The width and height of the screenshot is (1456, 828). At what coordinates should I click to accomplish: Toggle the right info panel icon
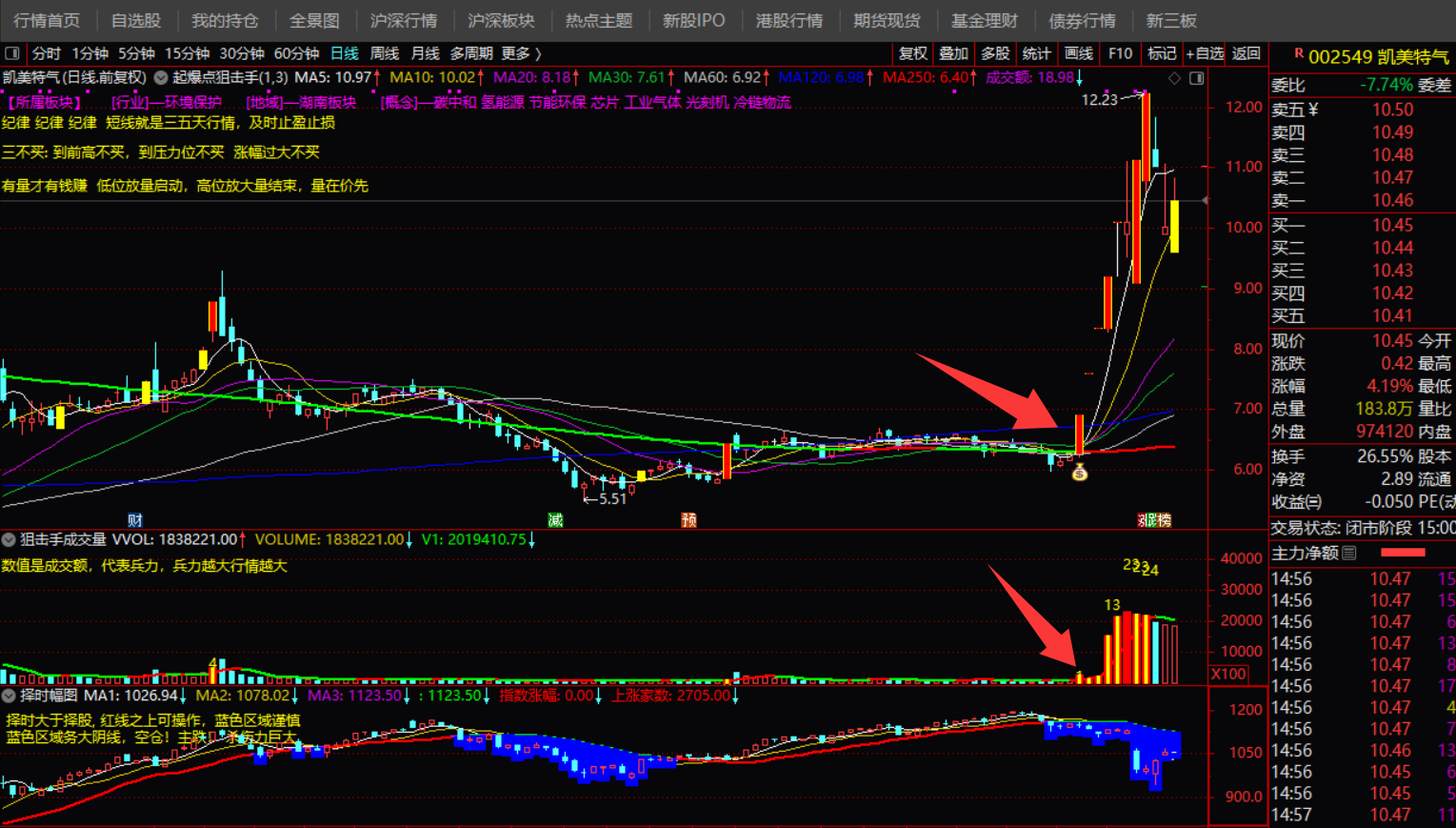click(1197, 78)
